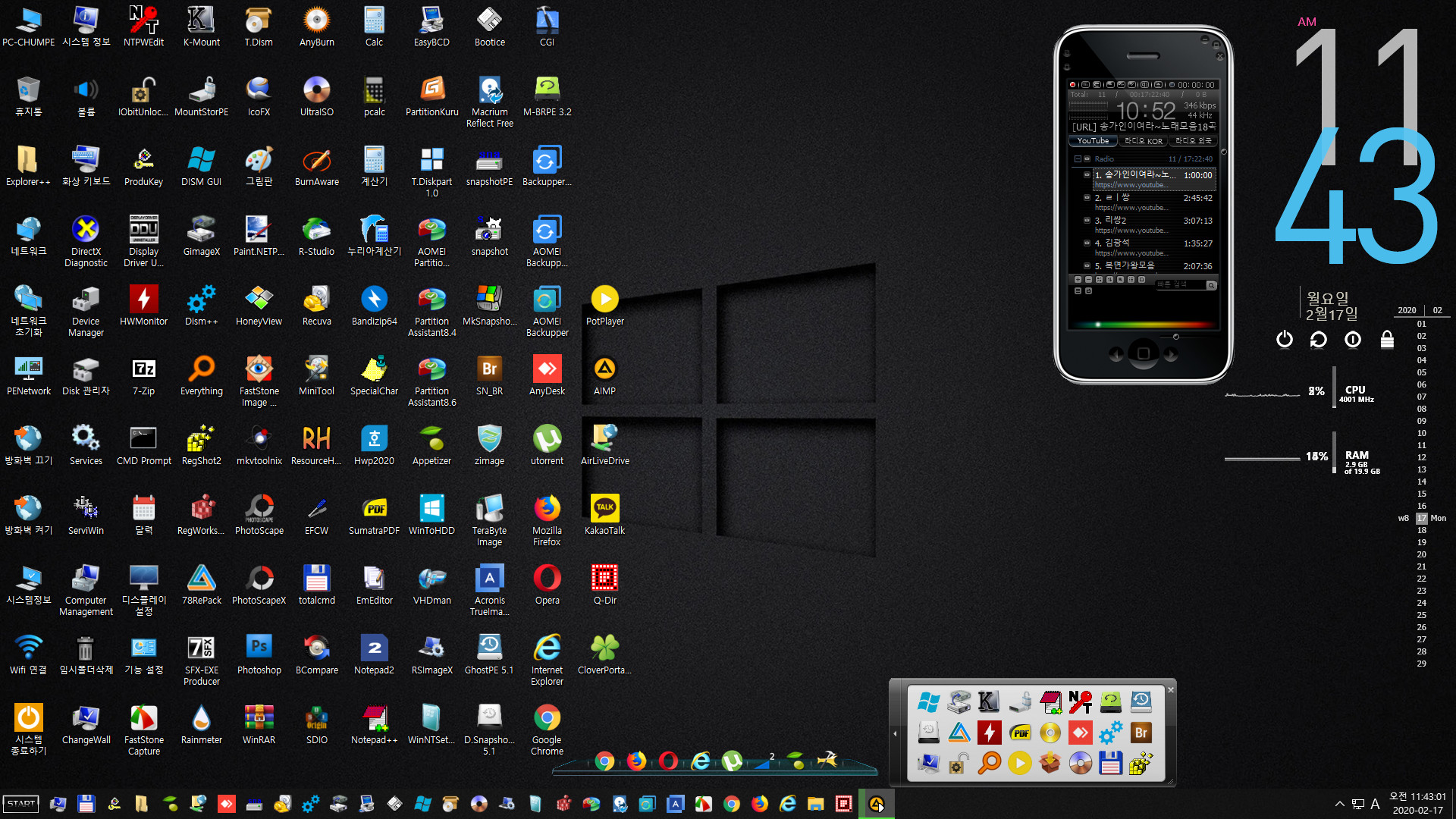Toggle the red record button in AIMP
Viewport: 1456px width, 819px height.
[x=1072, y=85]
